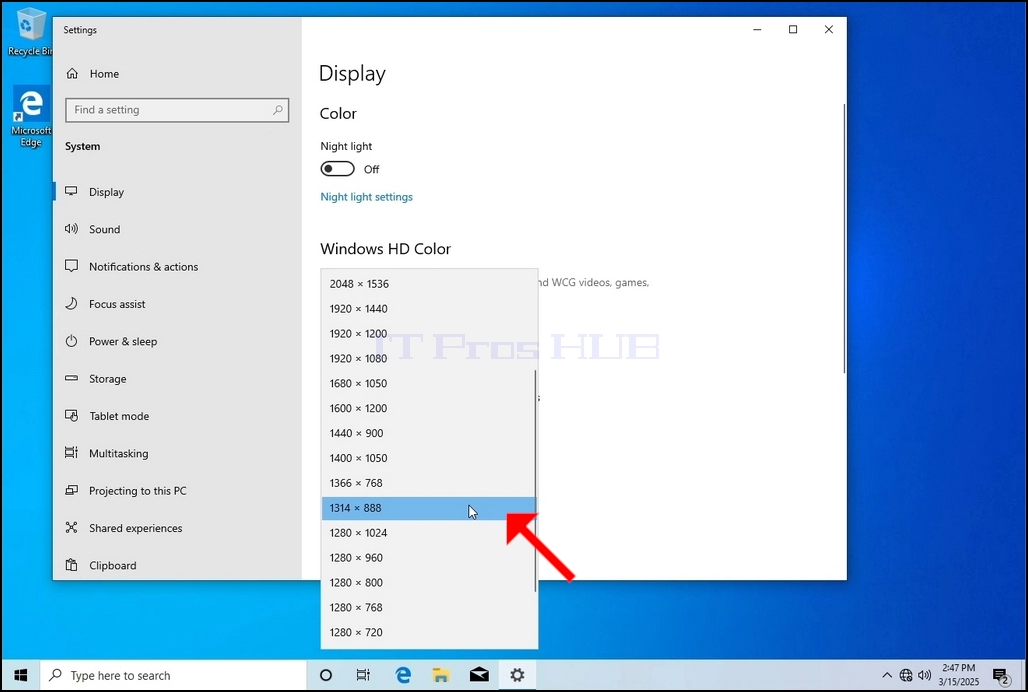Click the Display page scrollbar
The image size is (1028, 692).
point(844,239)
